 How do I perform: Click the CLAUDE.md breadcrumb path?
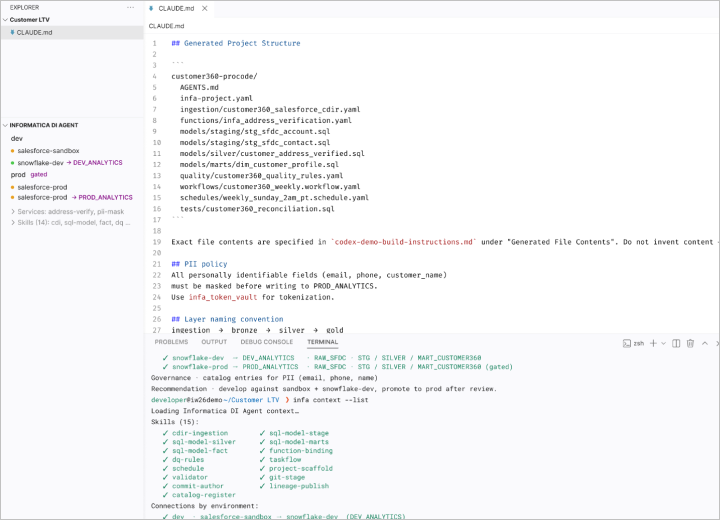point(166,26)
